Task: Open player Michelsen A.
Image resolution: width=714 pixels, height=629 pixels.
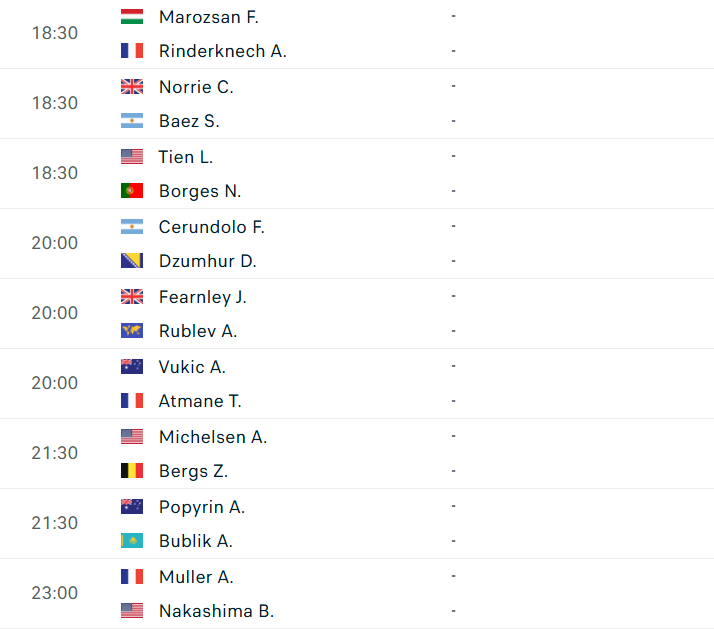Action: tap(212, 437)
